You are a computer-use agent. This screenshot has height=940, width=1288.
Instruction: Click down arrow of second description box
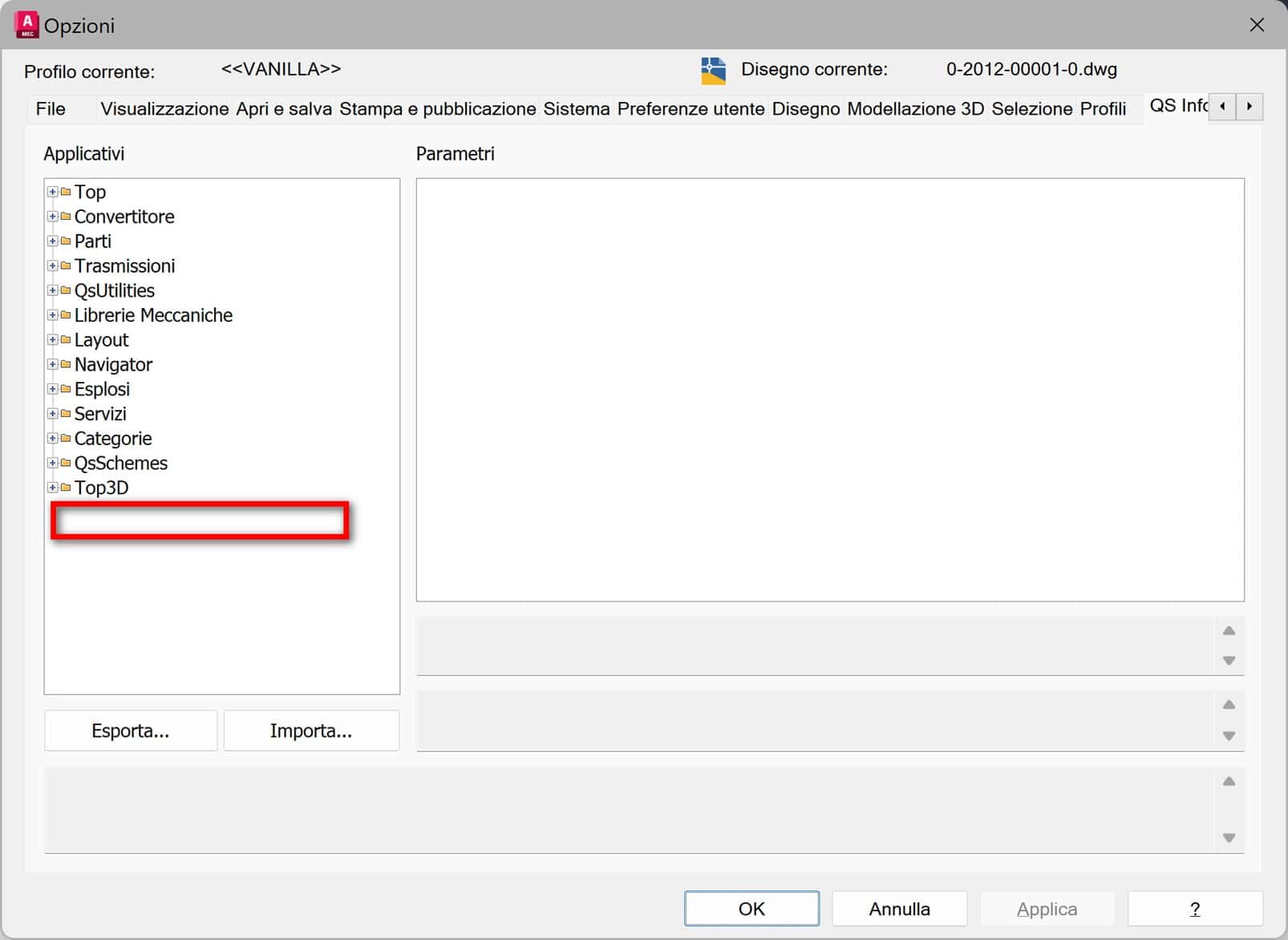click(1229, 735)
